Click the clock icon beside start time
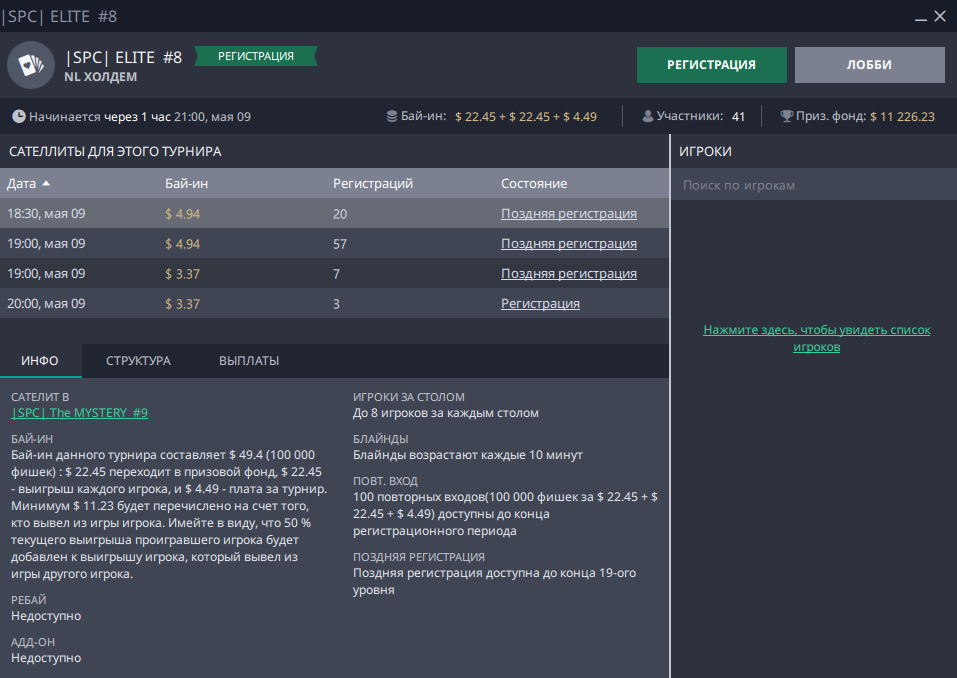Image resolution: width=957 pixels, height=678 pixels. [19, 117]
